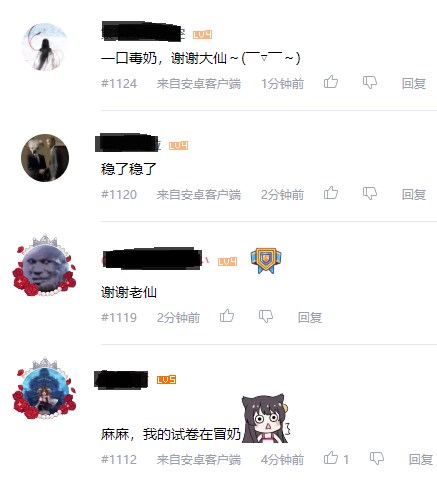This screenshot has height=486, width=437.
Task: Open the blue anime avatar of commenter #1112
Action: (x=44, y=389)
